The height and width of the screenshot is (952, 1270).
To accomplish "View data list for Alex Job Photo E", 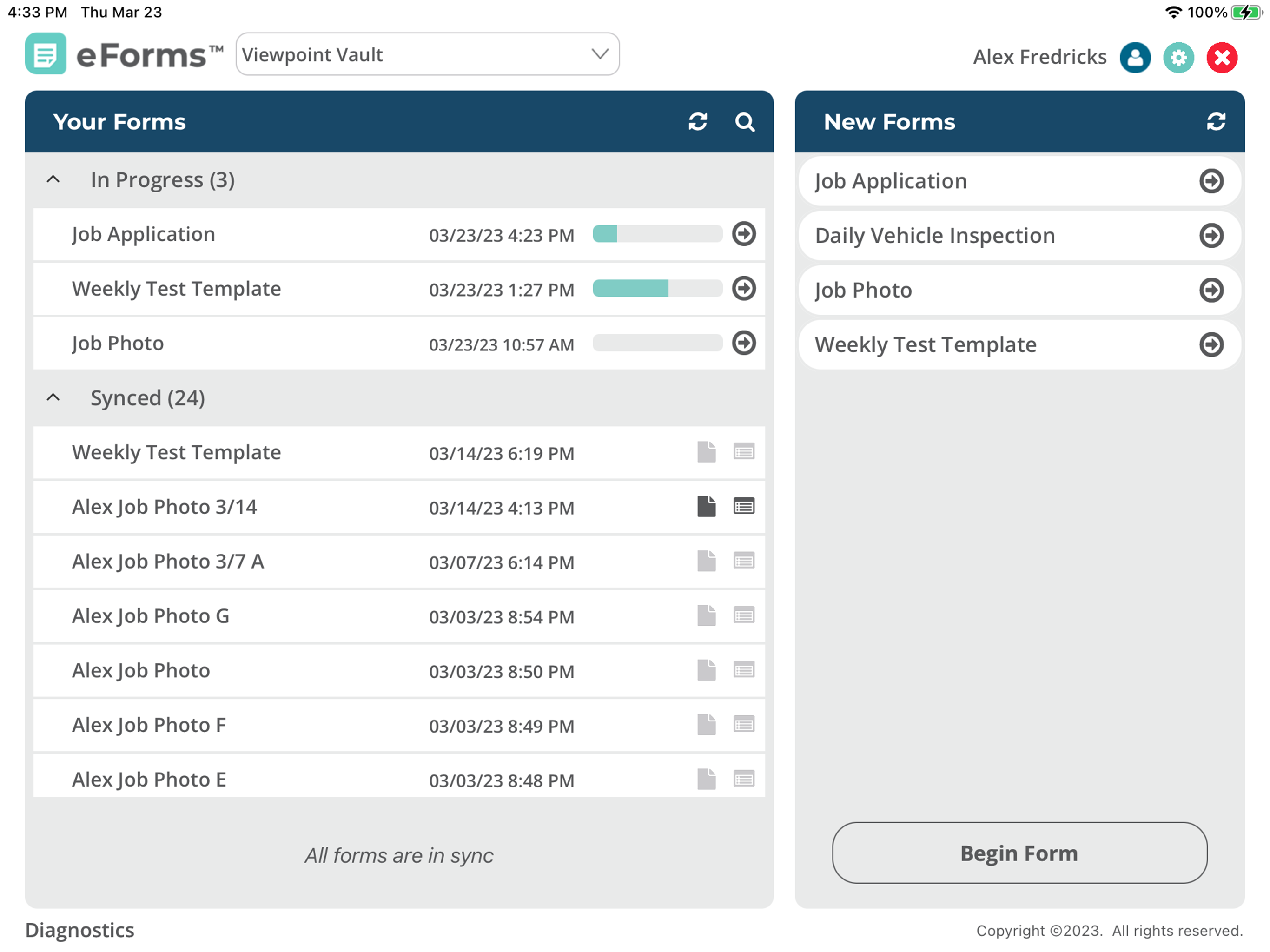I will [744, 779].
